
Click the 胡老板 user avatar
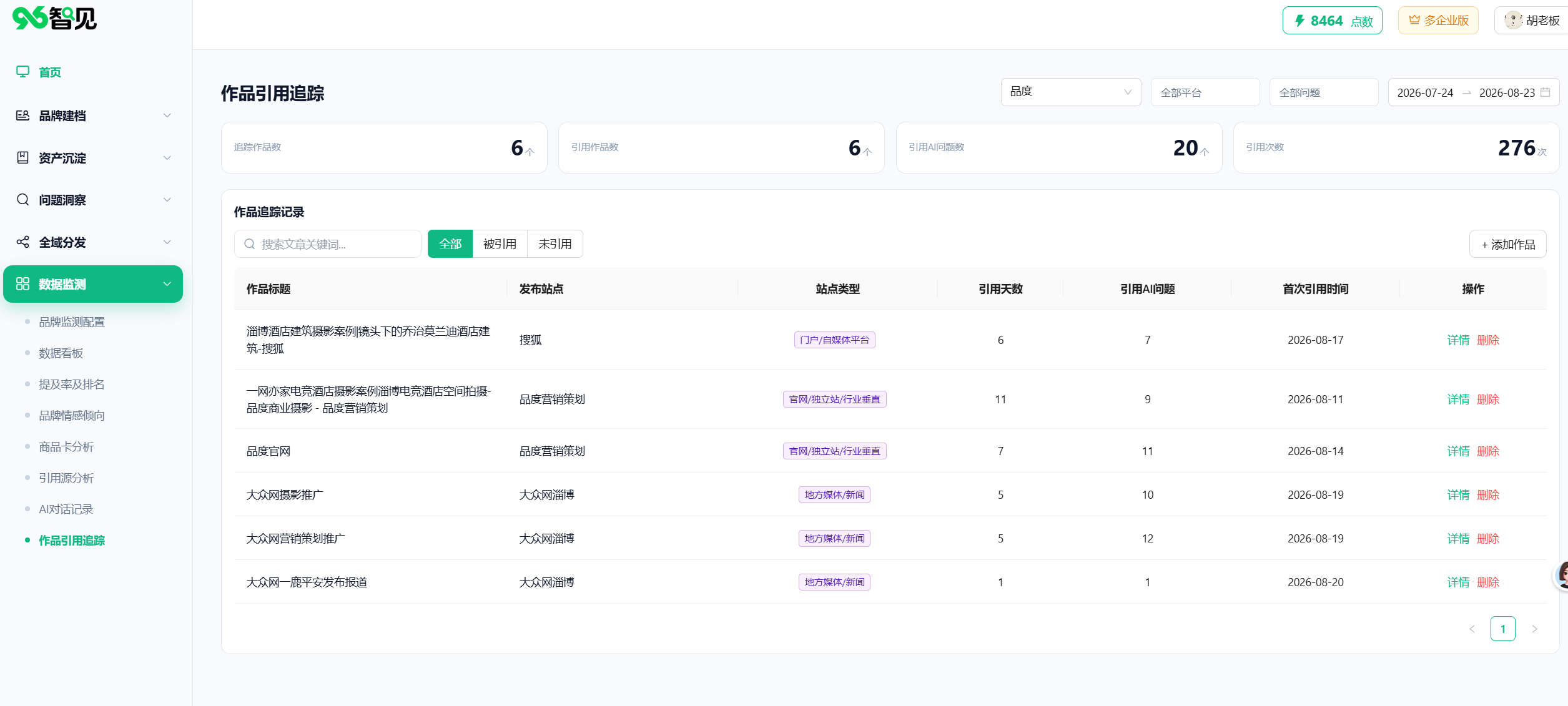coord(1512,21)
